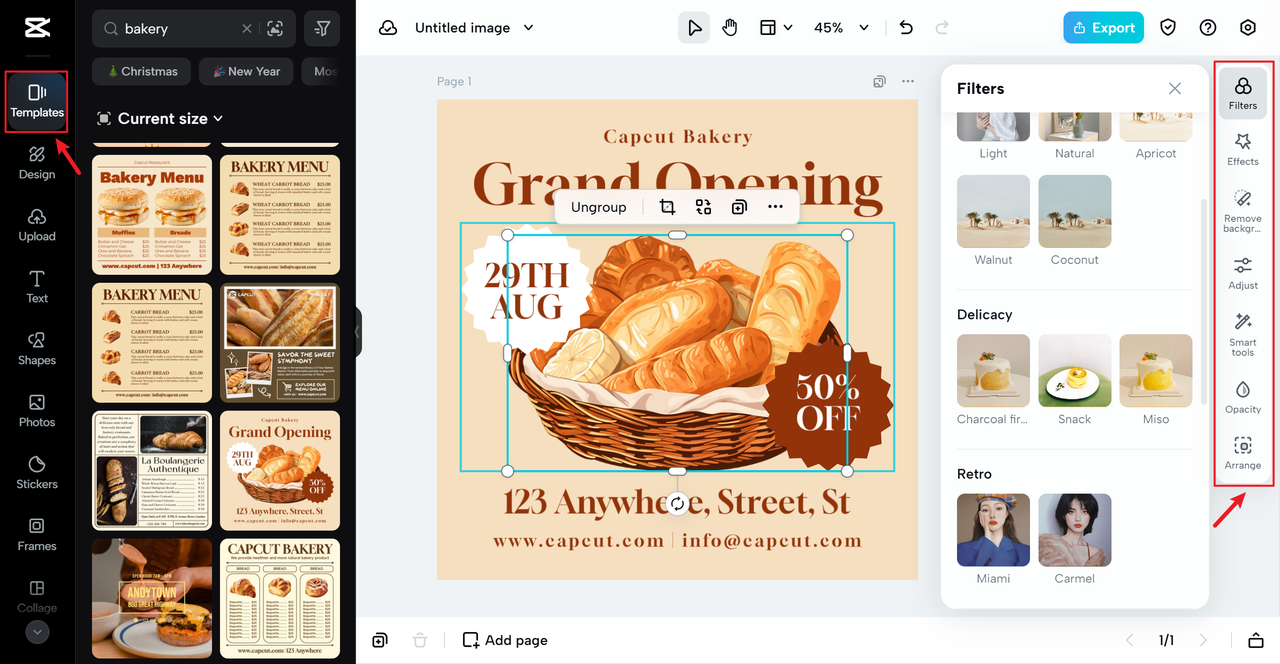
Task: Open the Shapes panel
Action: (x=37, y=348)
